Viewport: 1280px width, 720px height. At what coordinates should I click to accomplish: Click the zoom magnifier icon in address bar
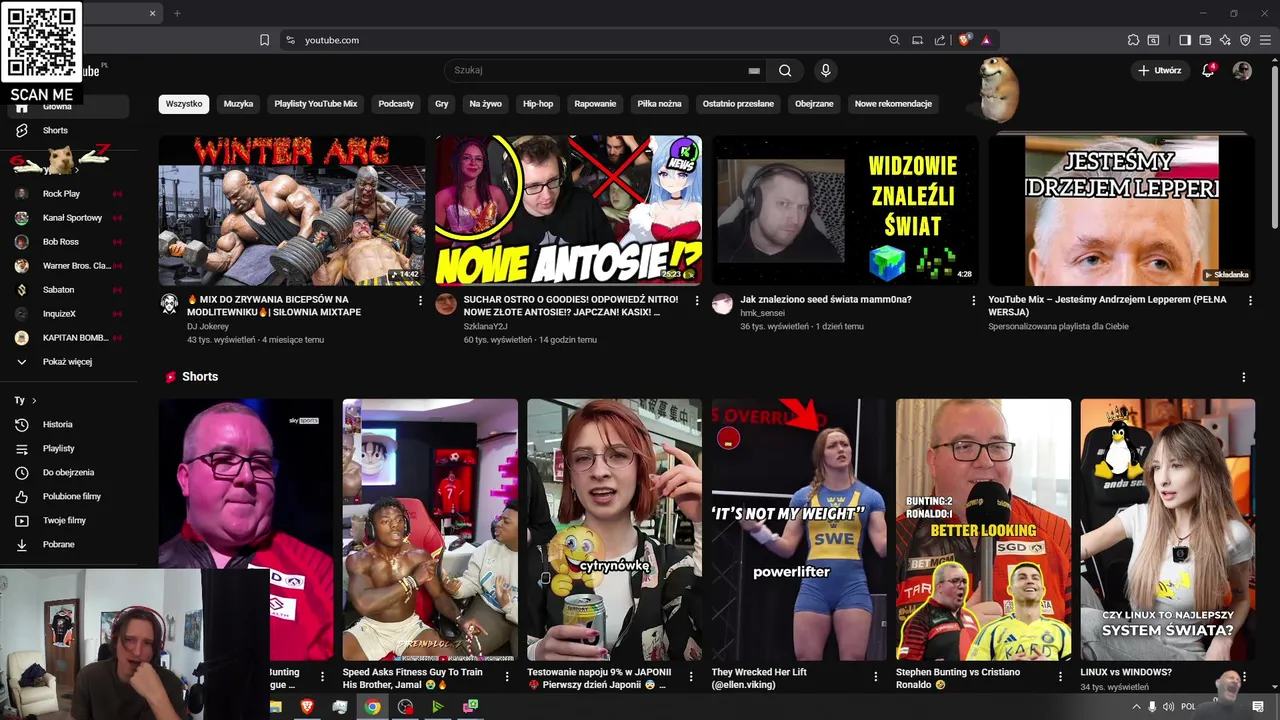894,40
